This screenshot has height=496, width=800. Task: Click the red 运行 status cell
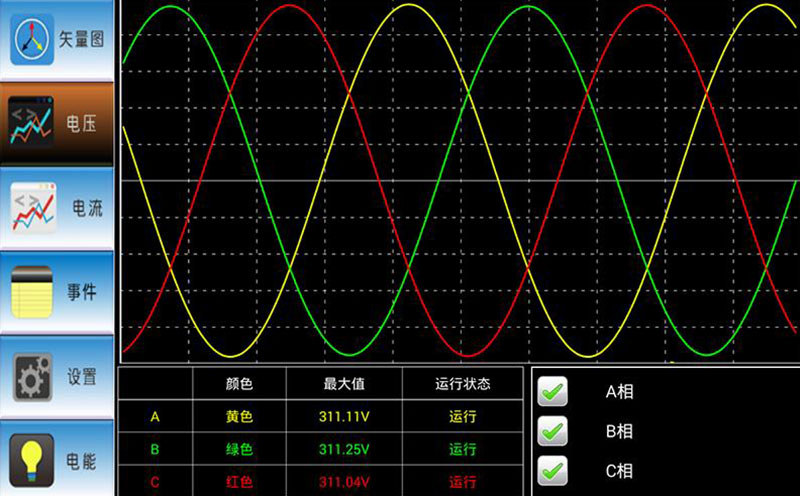463,482
